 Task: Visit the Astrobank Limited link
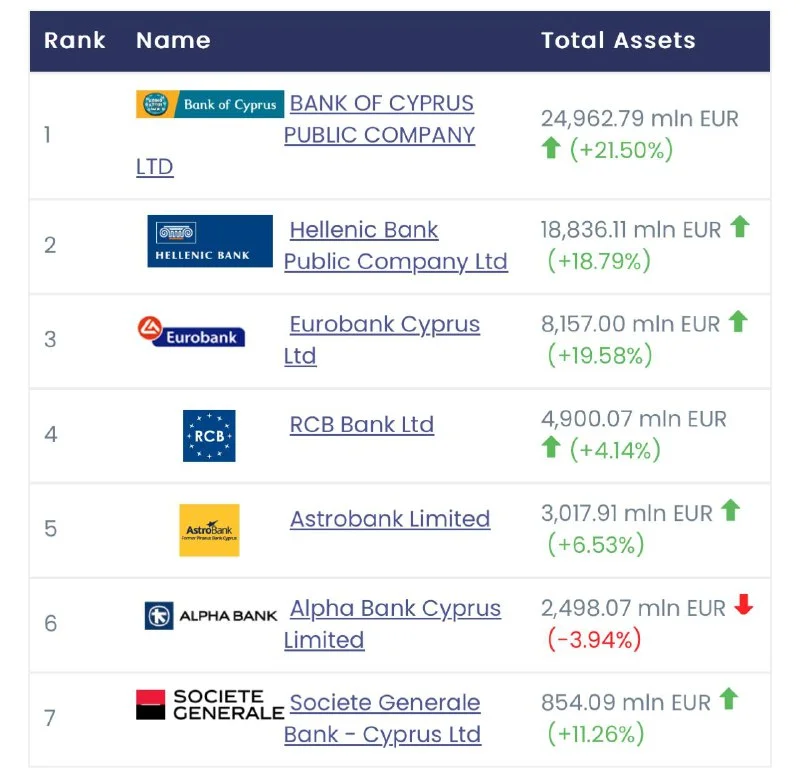[x=389, y=519]
